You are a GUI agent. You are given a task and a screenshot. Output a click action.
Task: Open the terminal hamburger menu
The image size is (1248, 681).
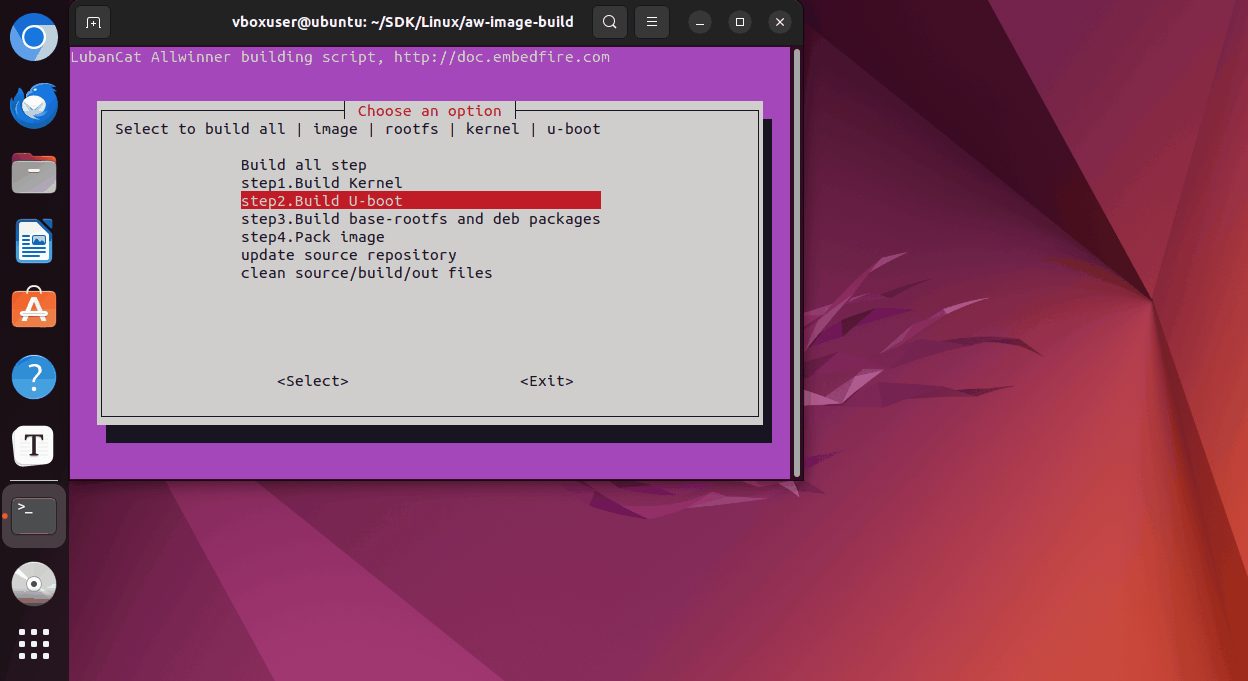click(652, 21)
